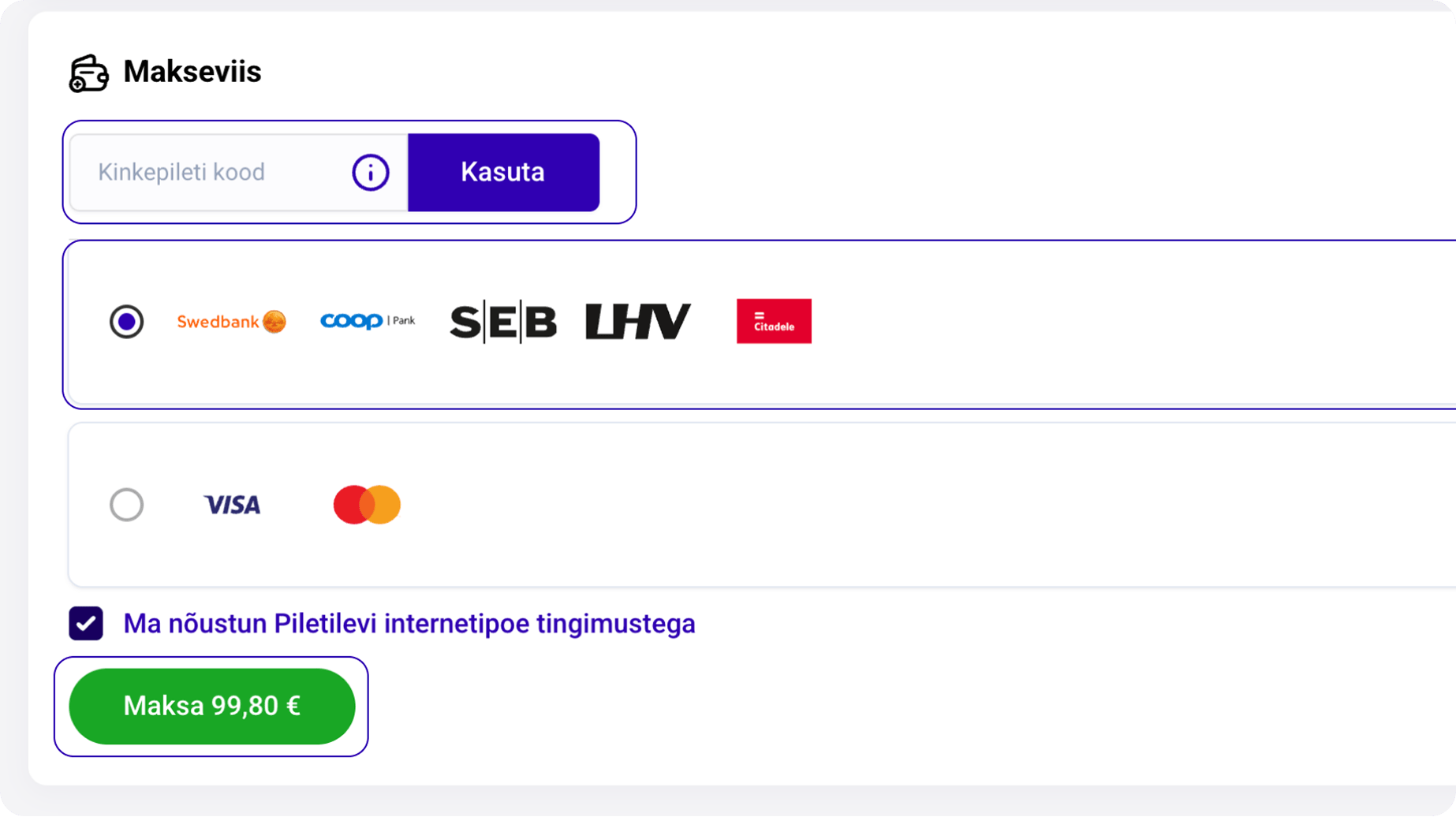
Task: Focus the Kinkepileti kood input field
Action: (213, 172)
